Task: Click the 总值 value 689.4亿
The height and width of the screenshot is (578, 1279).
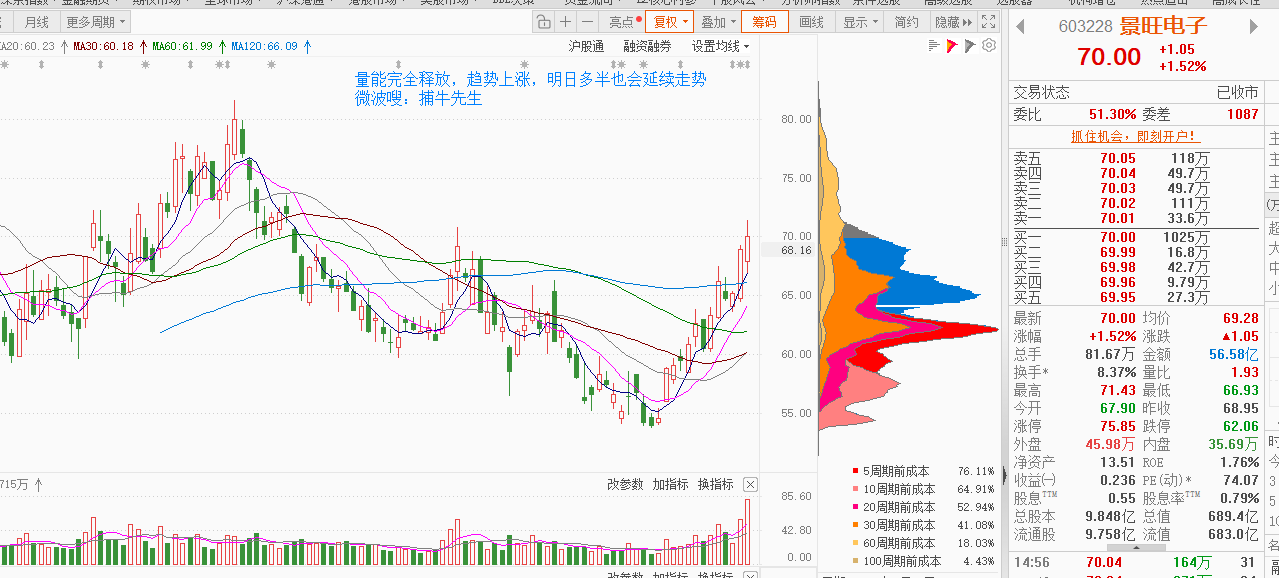Action: [1234, 516]
